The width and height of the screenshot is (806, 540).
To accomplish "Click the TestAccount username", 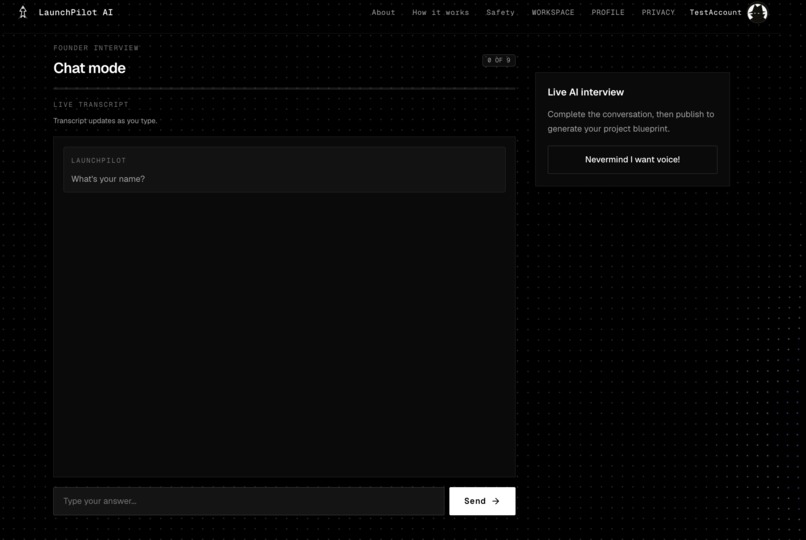I will tap(716, 12).
